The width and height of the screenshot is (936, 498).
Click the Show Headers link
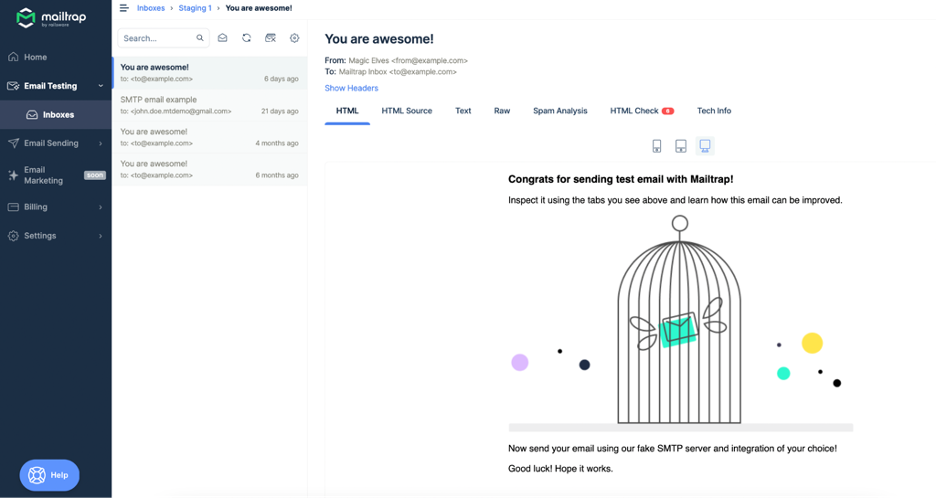tap(351, 88)
